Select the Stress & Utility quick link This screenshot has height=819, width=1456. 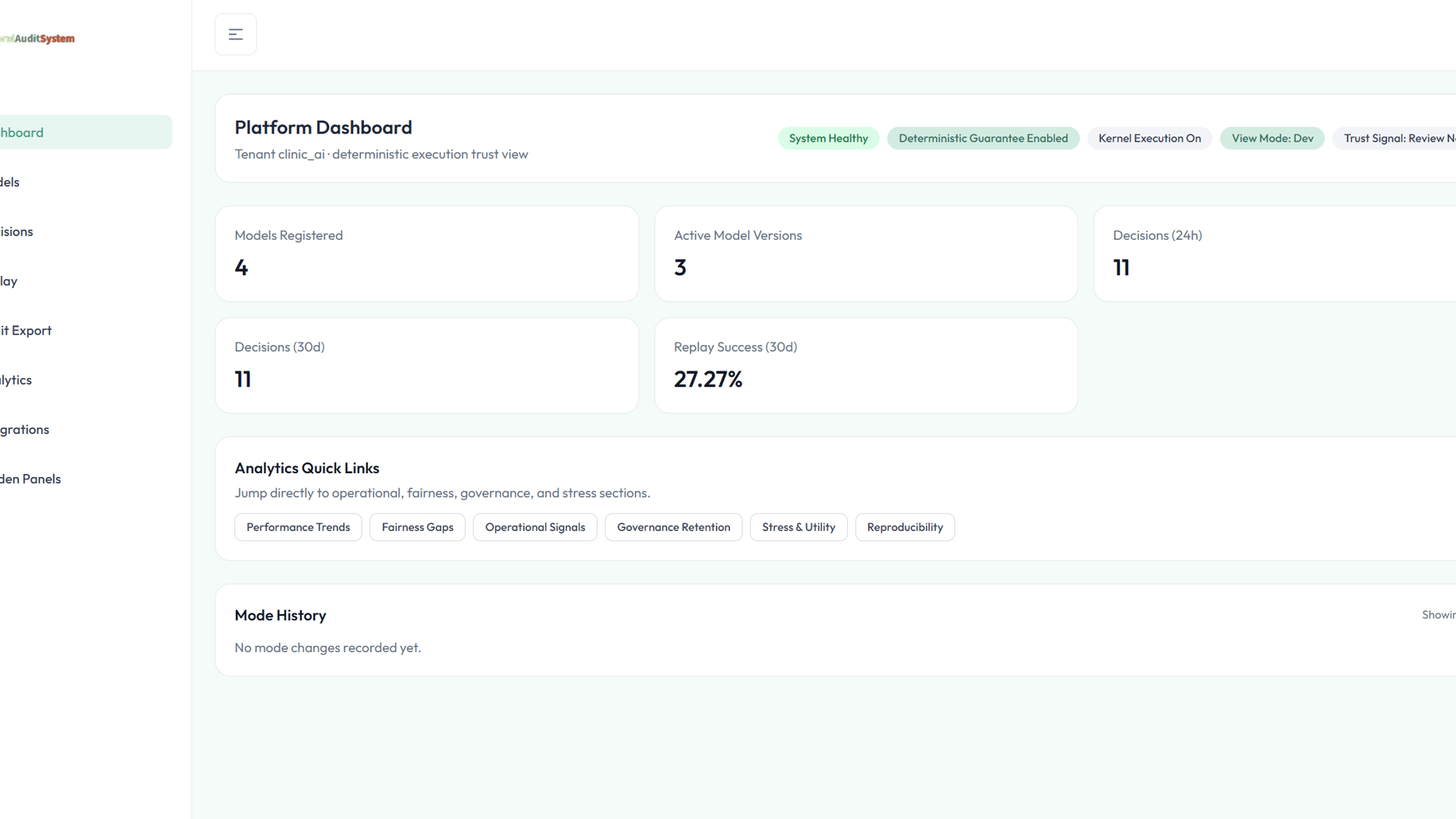(x=799, y=528)
